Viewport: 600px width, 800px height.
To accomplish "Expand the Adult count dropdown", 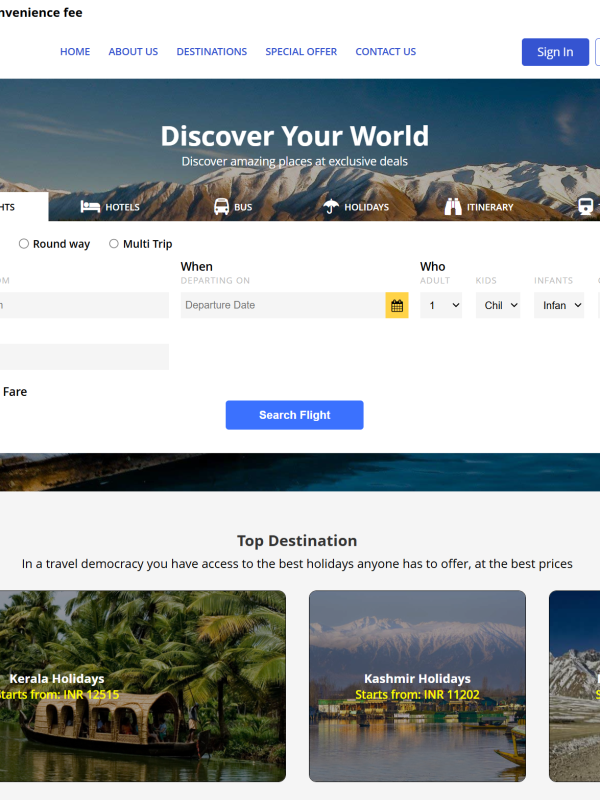I will 441,305.
